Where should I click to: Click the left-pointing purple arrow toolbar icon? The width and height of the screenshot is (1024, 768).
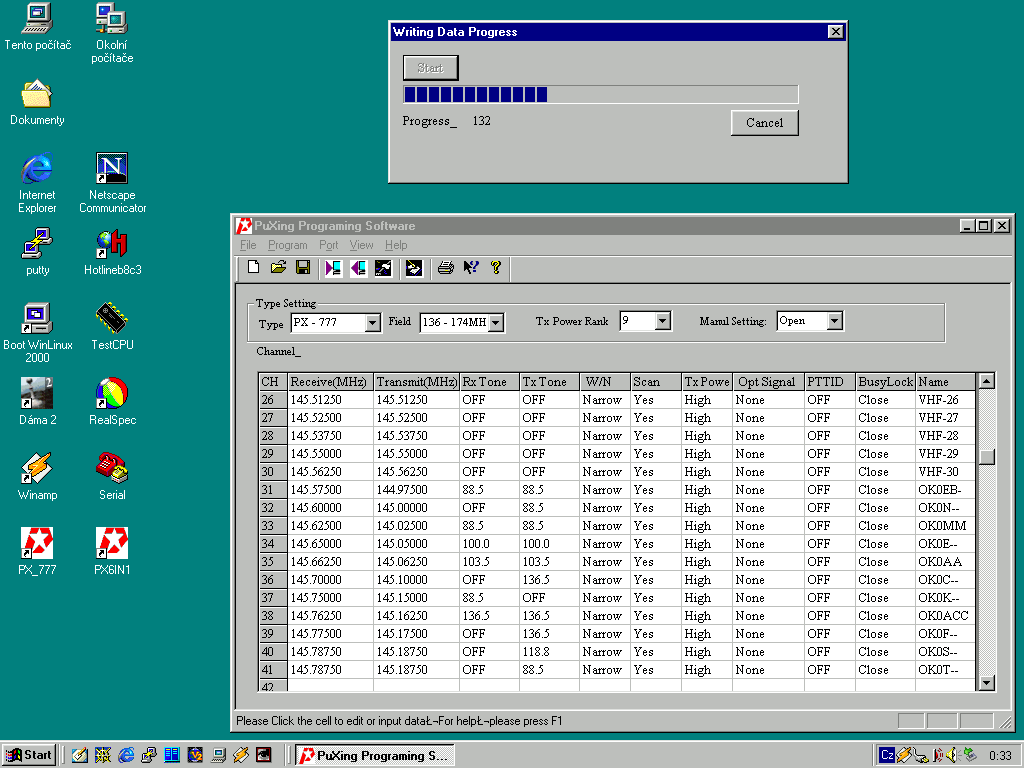point(358,268)
